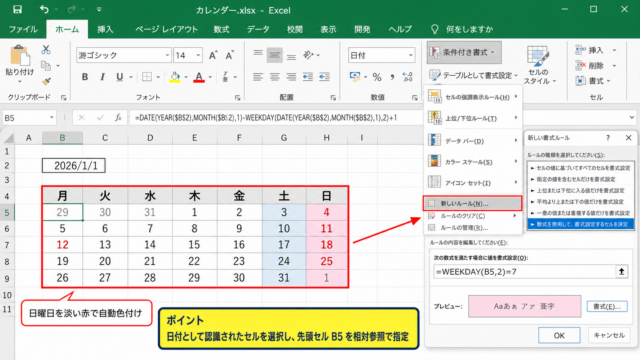Increase the indent
640x360 pixels.
pos(324,77)
